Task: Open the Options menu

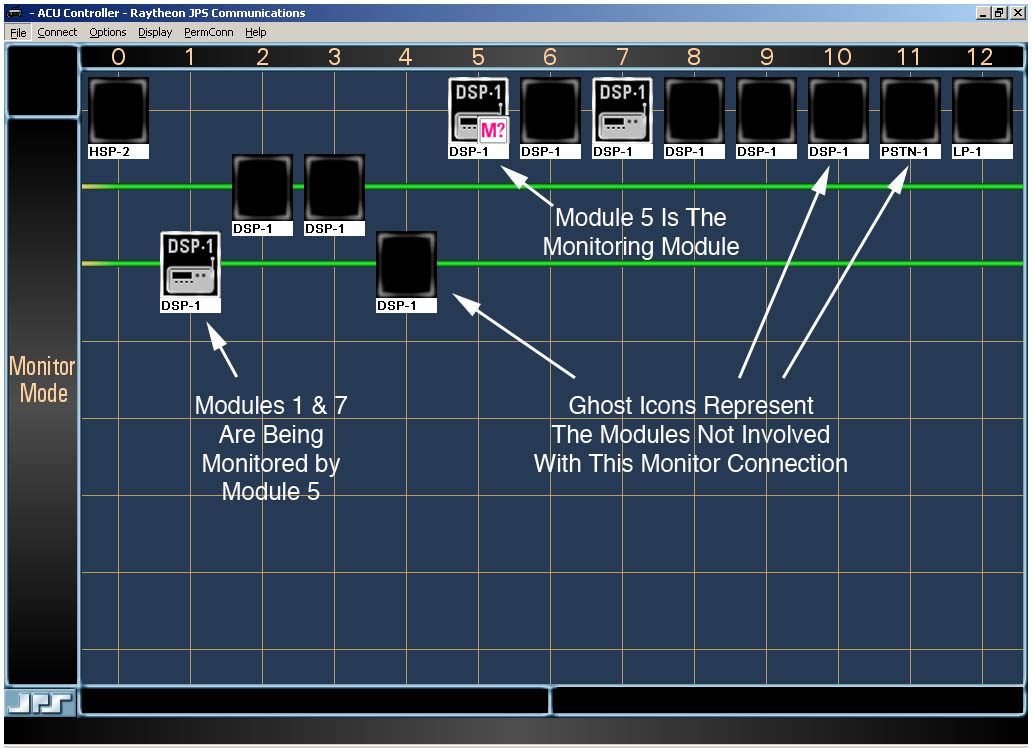Action: 108,32
